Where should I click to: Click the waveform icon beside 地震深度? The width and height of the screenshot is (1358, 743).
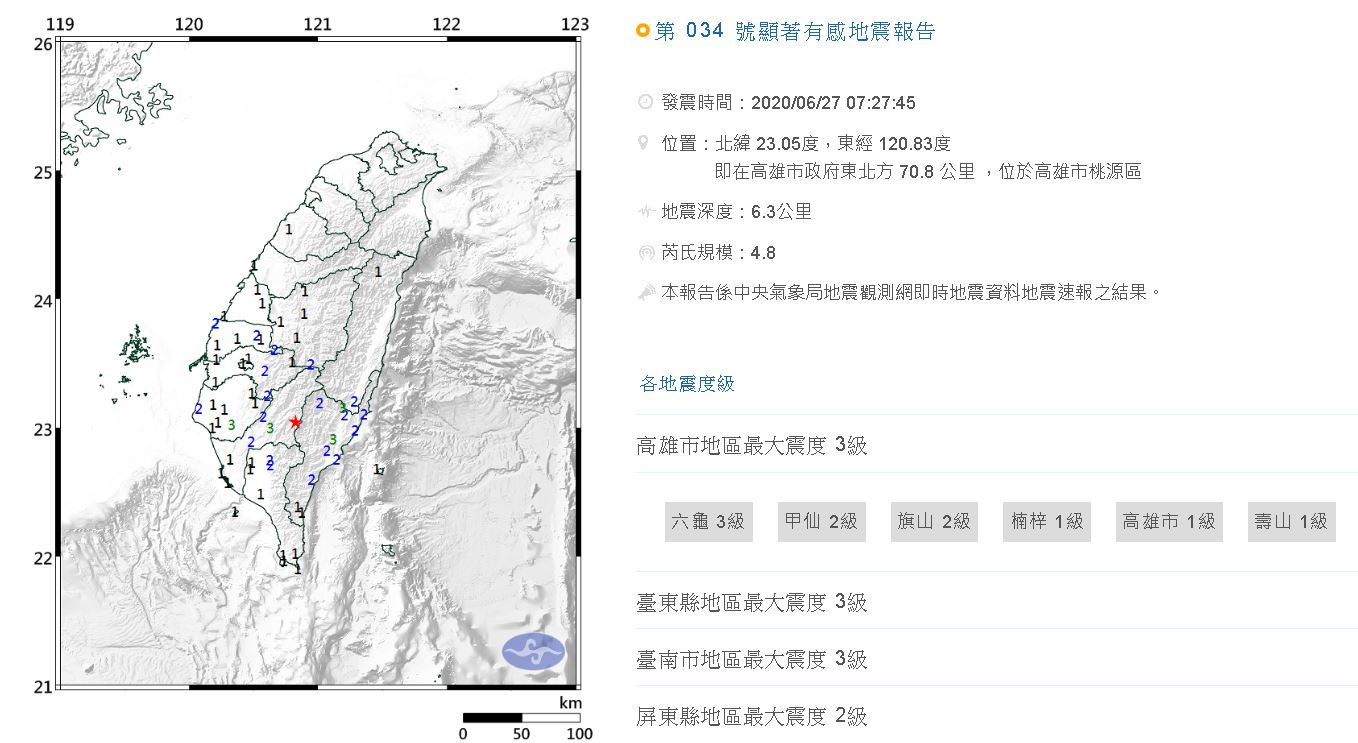645,211
